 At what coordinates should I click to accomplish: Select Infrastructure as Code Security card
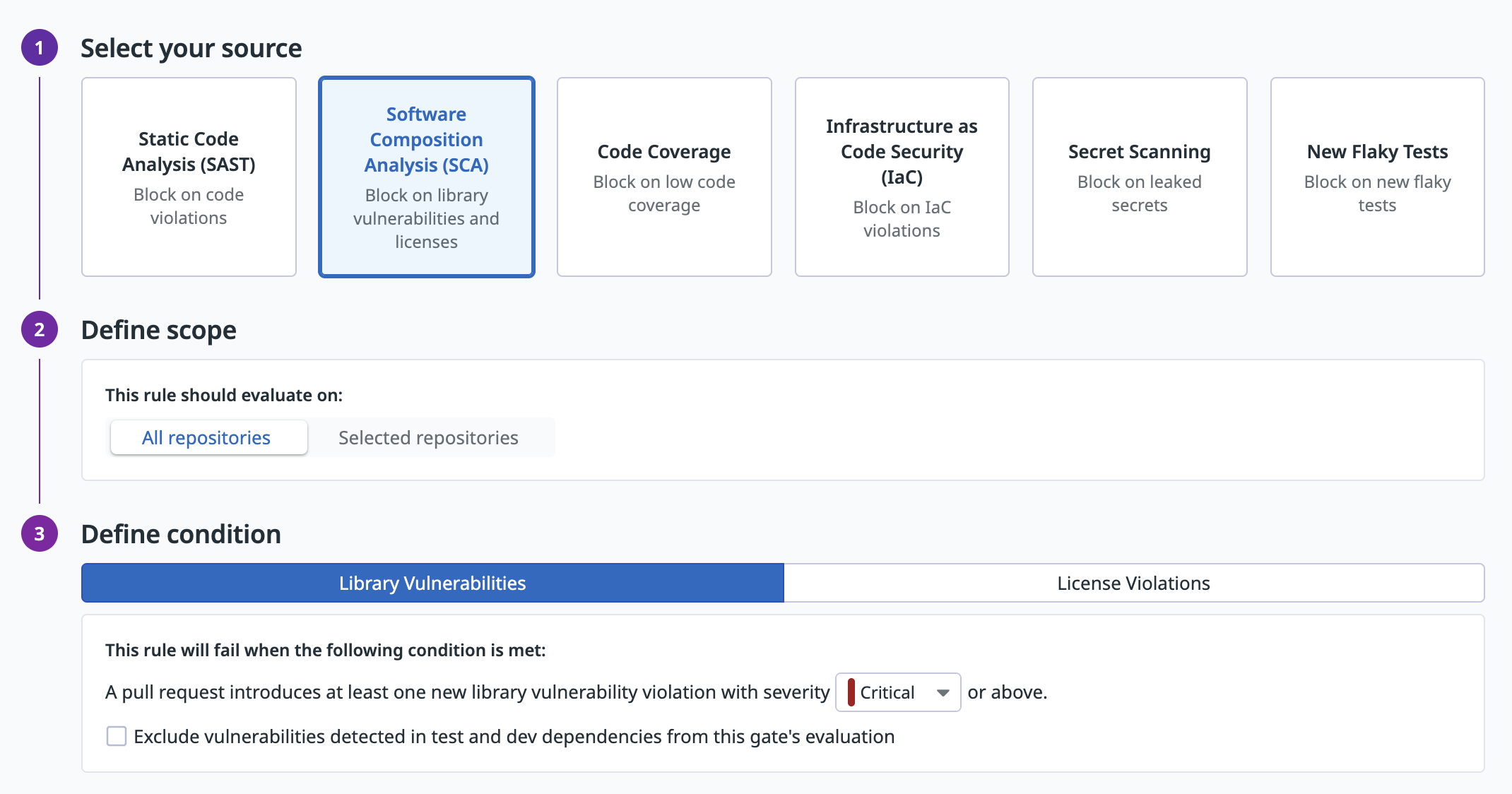tap(902, 177)
